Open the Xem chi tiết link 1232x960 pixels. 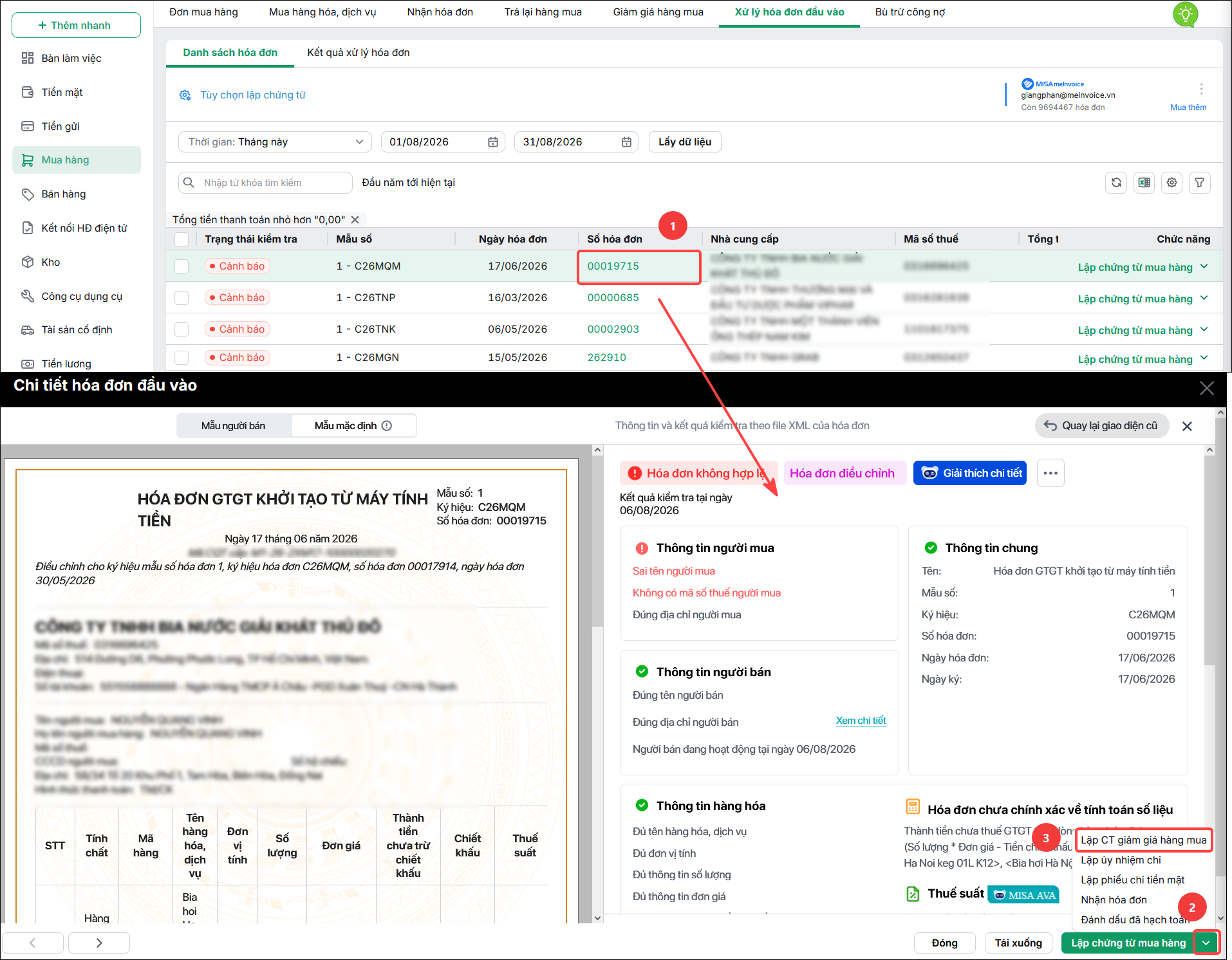(x=861, y=721)
